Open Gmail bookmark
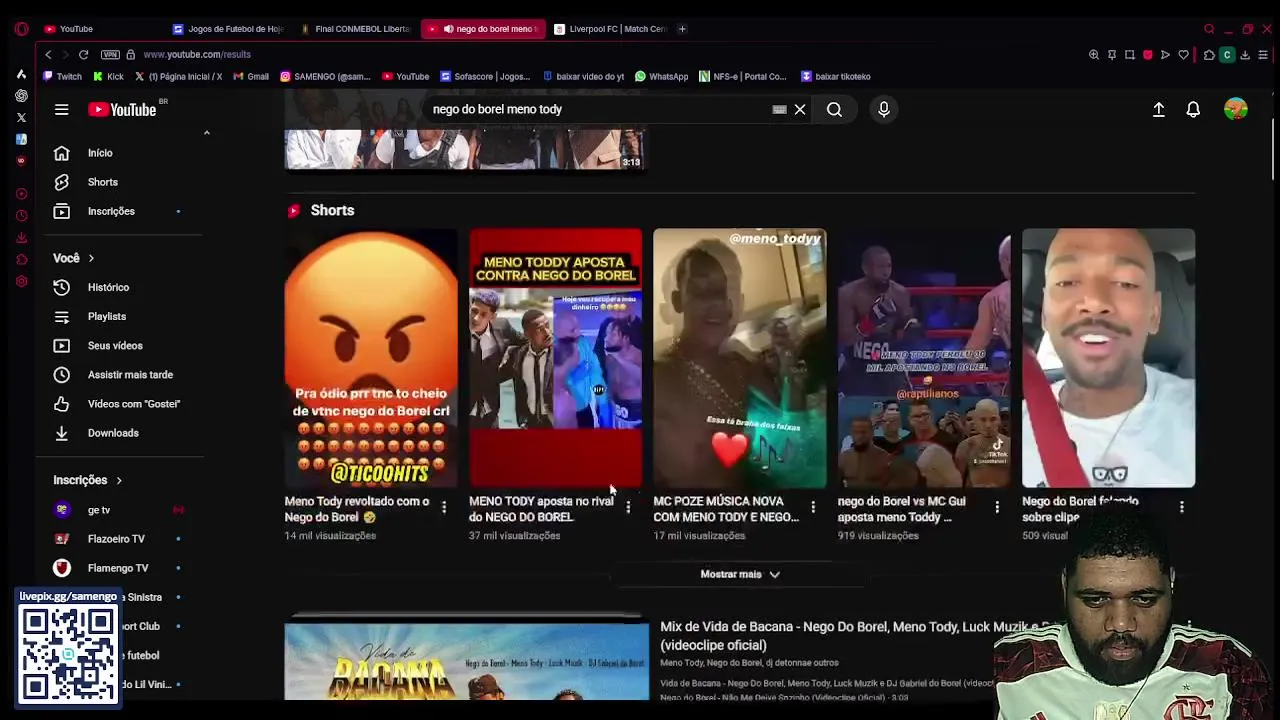Image resolution: width=1280 pixels, height=720 pixels. click(251, 77)
